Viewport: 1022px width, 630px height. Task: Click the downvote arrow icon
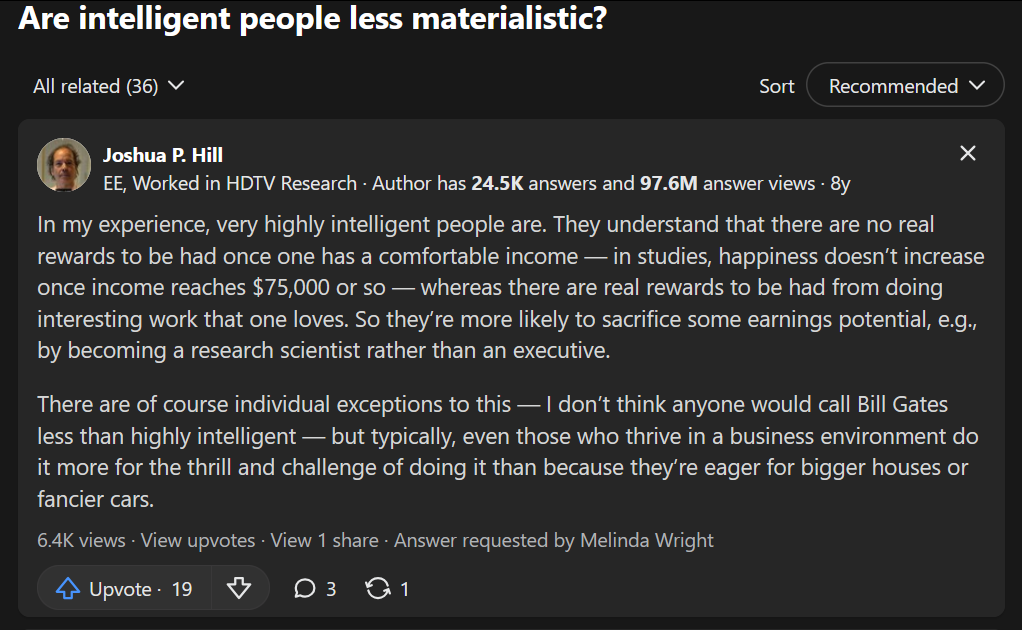coord(239,589)
